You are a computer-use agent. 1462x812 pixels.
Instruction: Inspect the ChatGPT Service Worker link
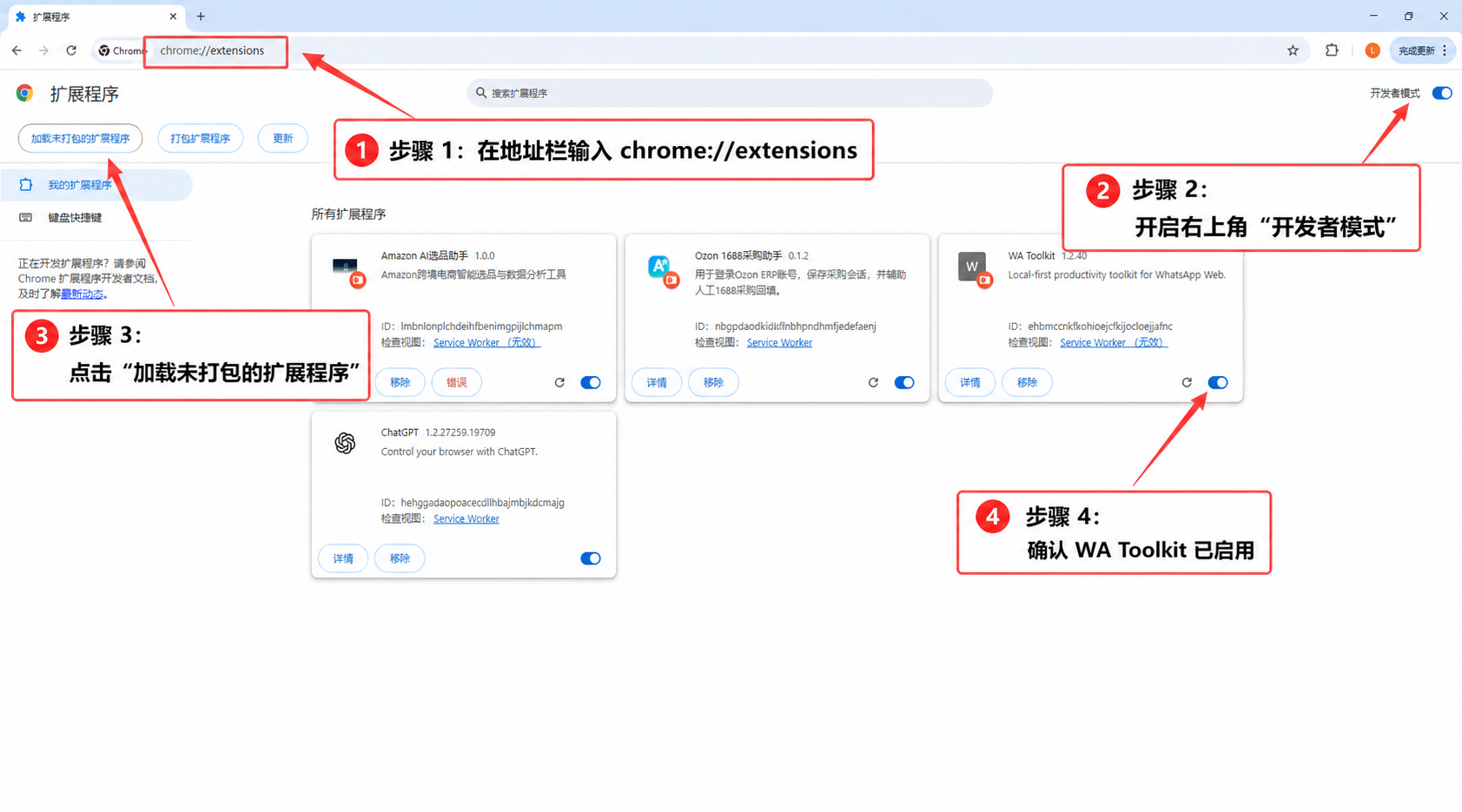(466, 518)
